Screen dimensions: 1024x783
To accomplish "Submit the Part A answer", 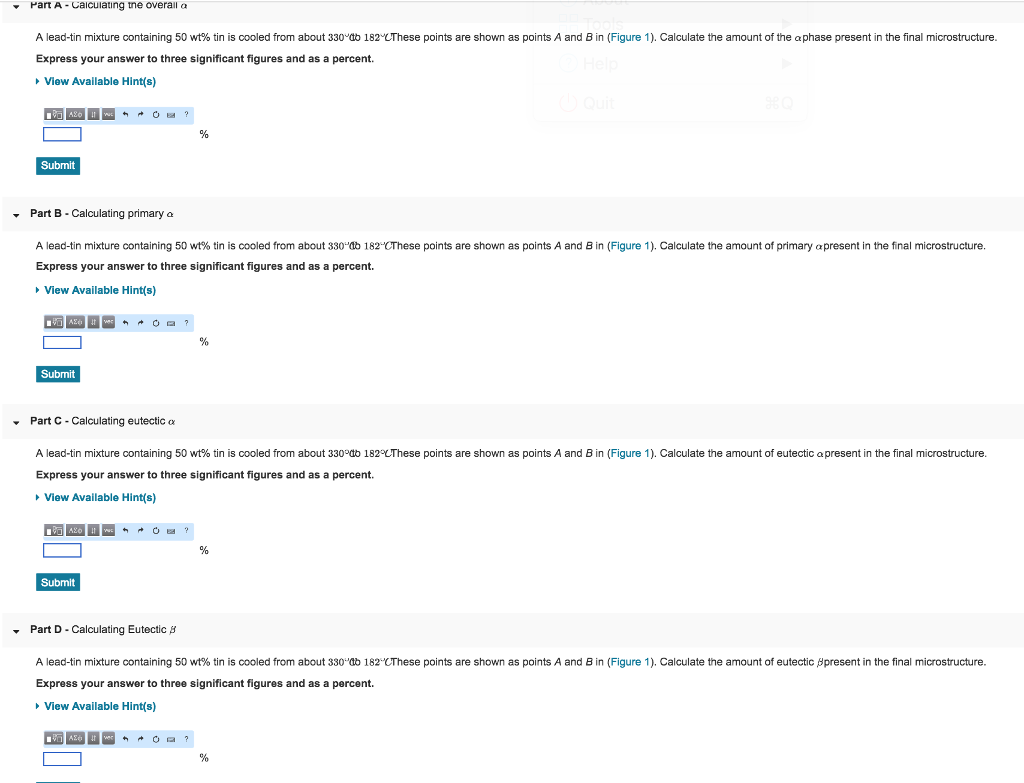I will [x=57, y=165].
